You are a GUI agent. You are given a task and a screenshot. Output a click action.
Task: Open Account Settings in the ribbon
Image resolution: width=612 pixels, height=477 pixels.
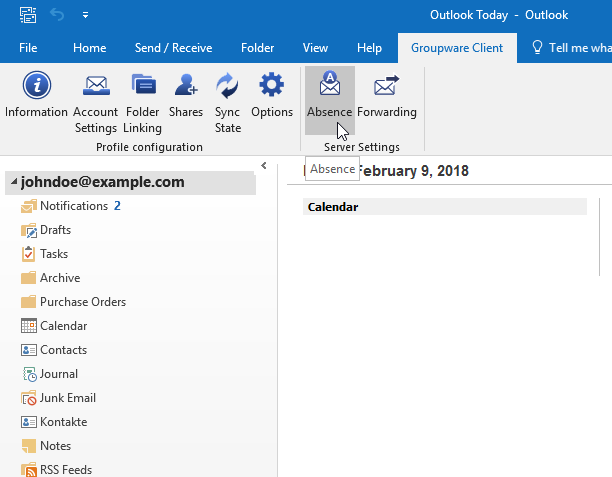pos(96,102)
